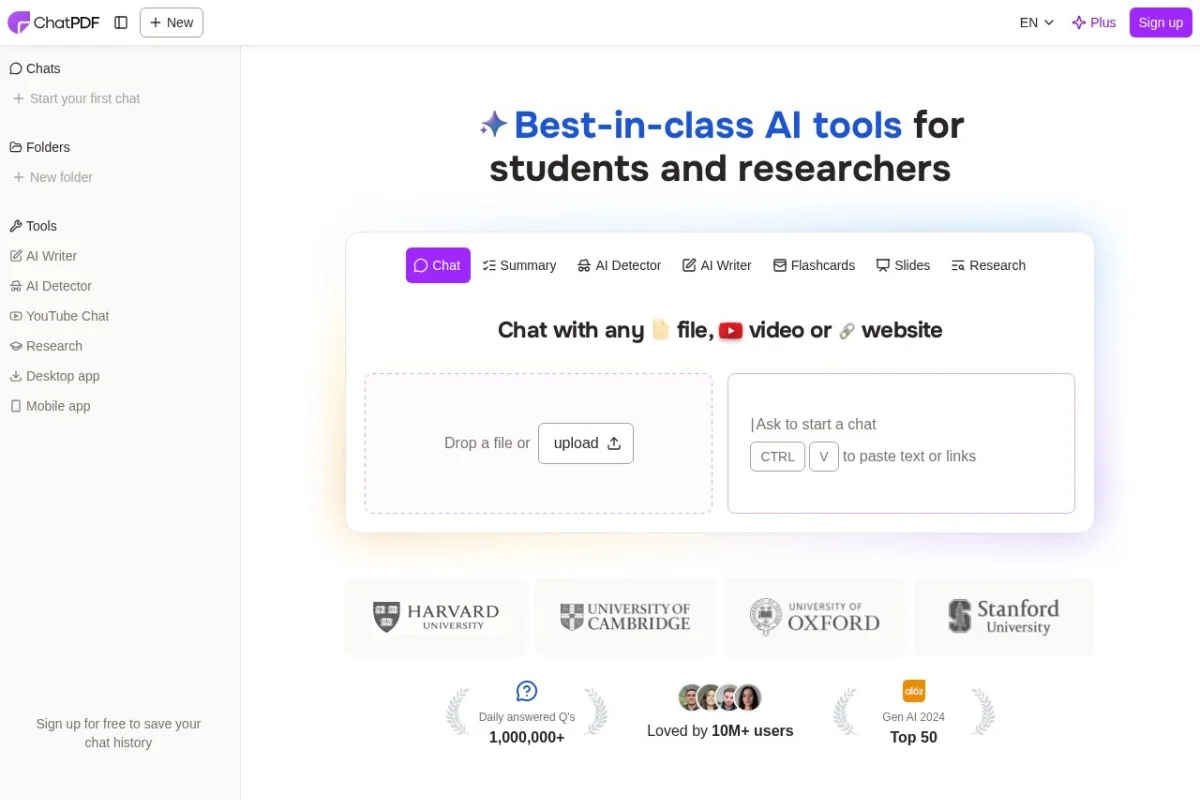Click Desktop app download icon

pyautogui.click(x=16, y=376)
